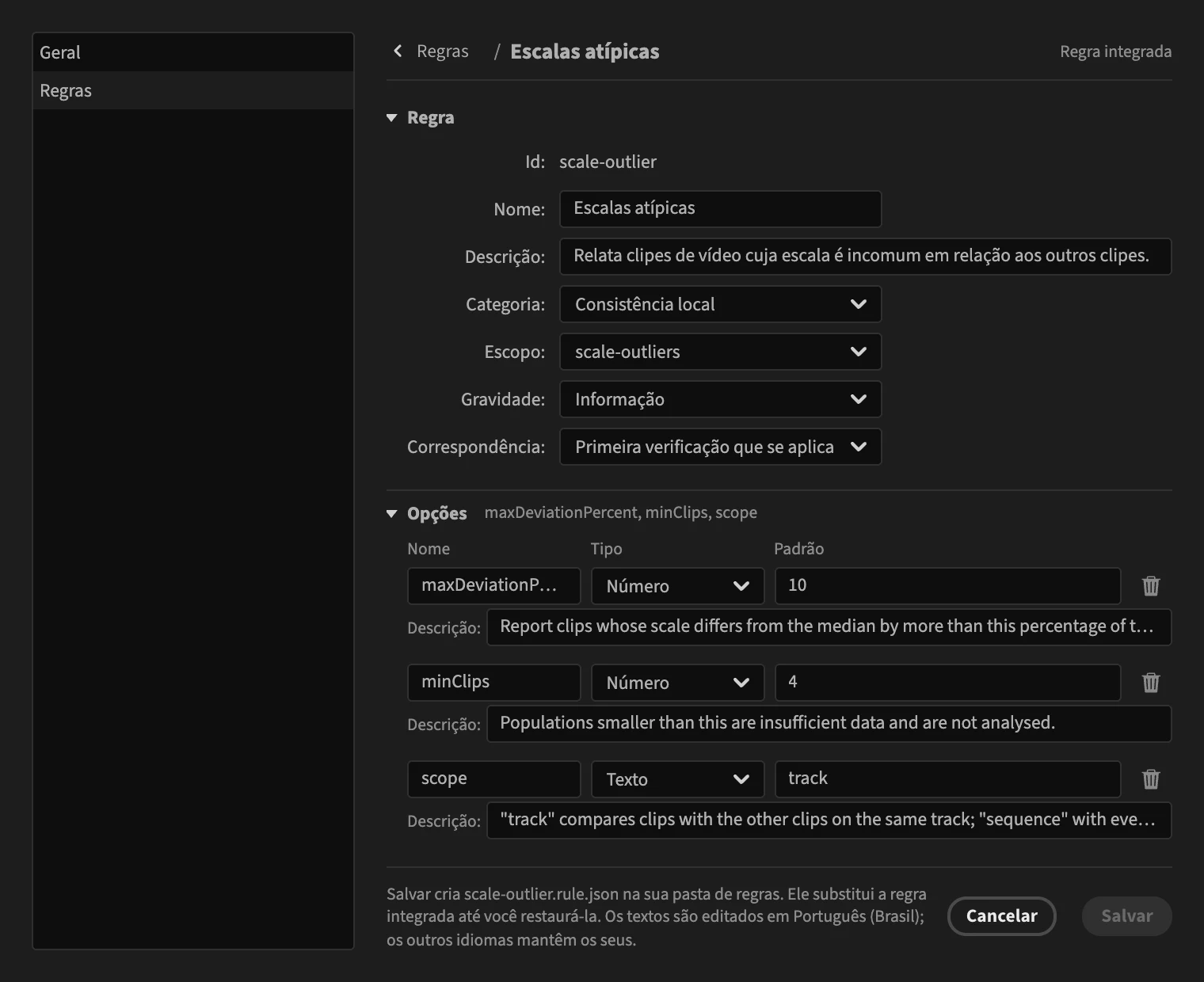Viewport: 1204px width, 982px height.
Task: Edit the minClips description about populations
Action: (829, 724)
